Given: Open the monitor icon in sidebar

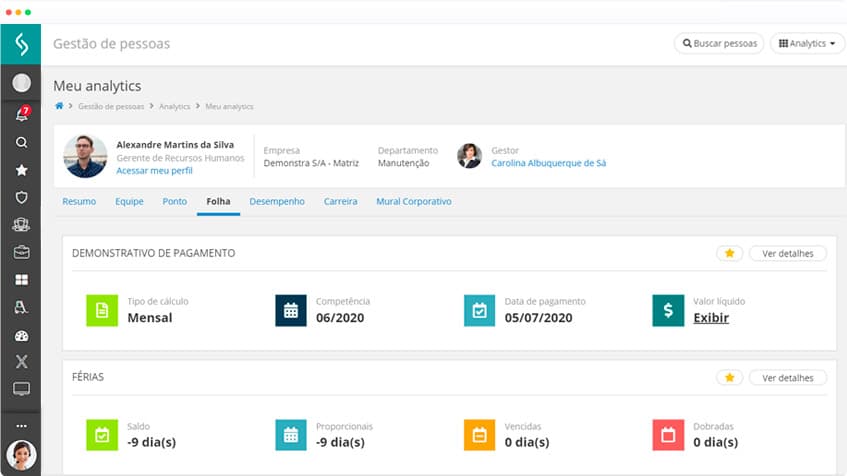Looking at the screenshot, I should point(21,389).
